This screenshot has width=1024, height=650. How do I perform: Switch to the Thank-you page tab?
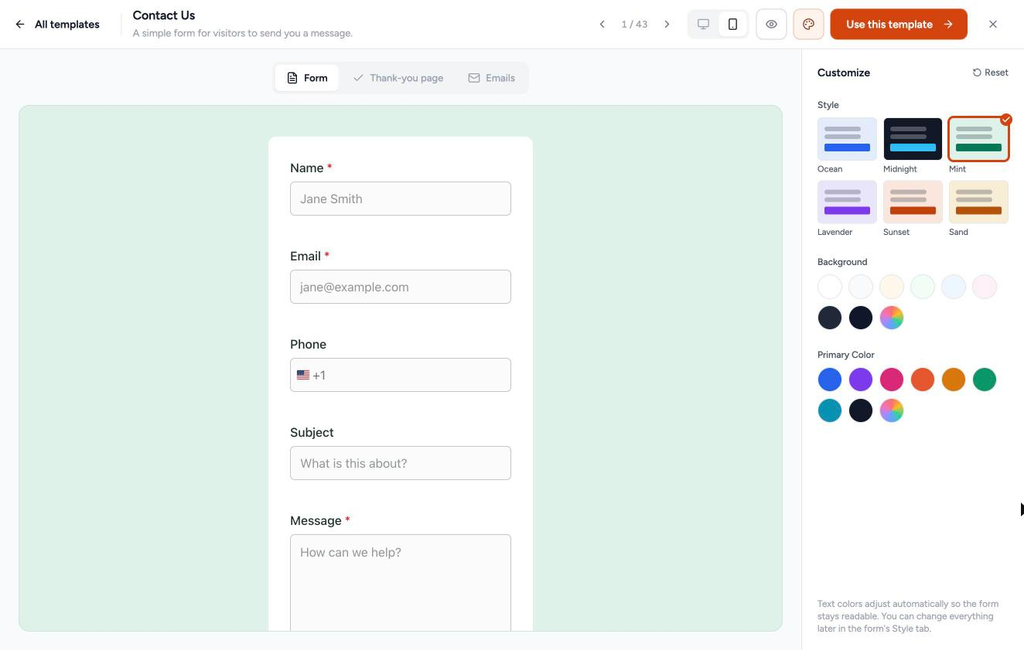398,78
